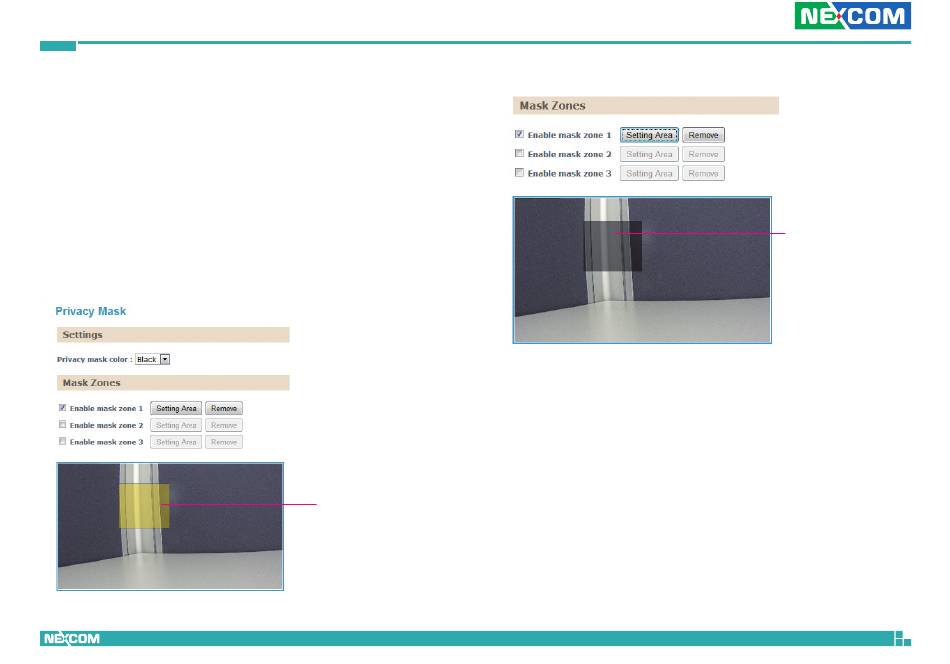Click the NEXCOM footer logo
The width and height of the screenshot is (950, 664).
pyautogui.click(x=71, y=639)
